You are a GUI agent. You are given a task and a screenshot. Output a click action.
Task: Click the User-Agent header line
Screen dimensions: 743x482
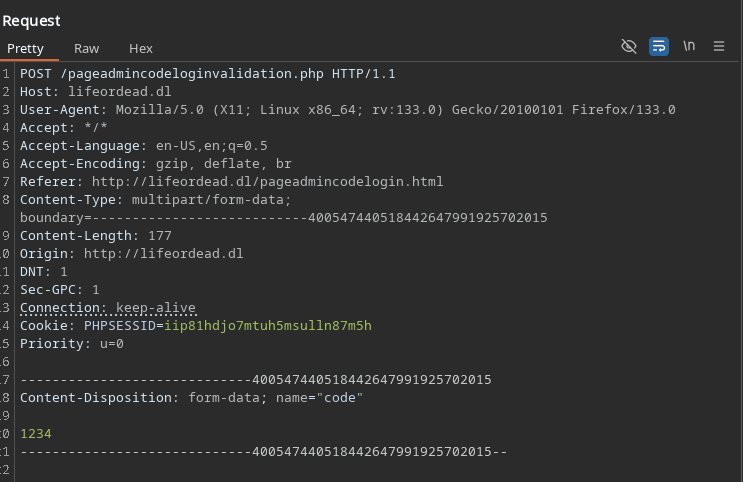tap(348, 110)
